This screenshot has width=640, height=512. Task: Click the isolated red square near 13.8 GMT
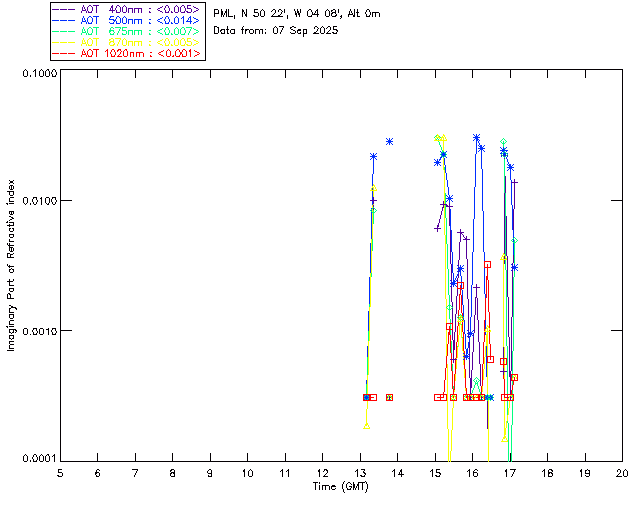tap(389, 397)
